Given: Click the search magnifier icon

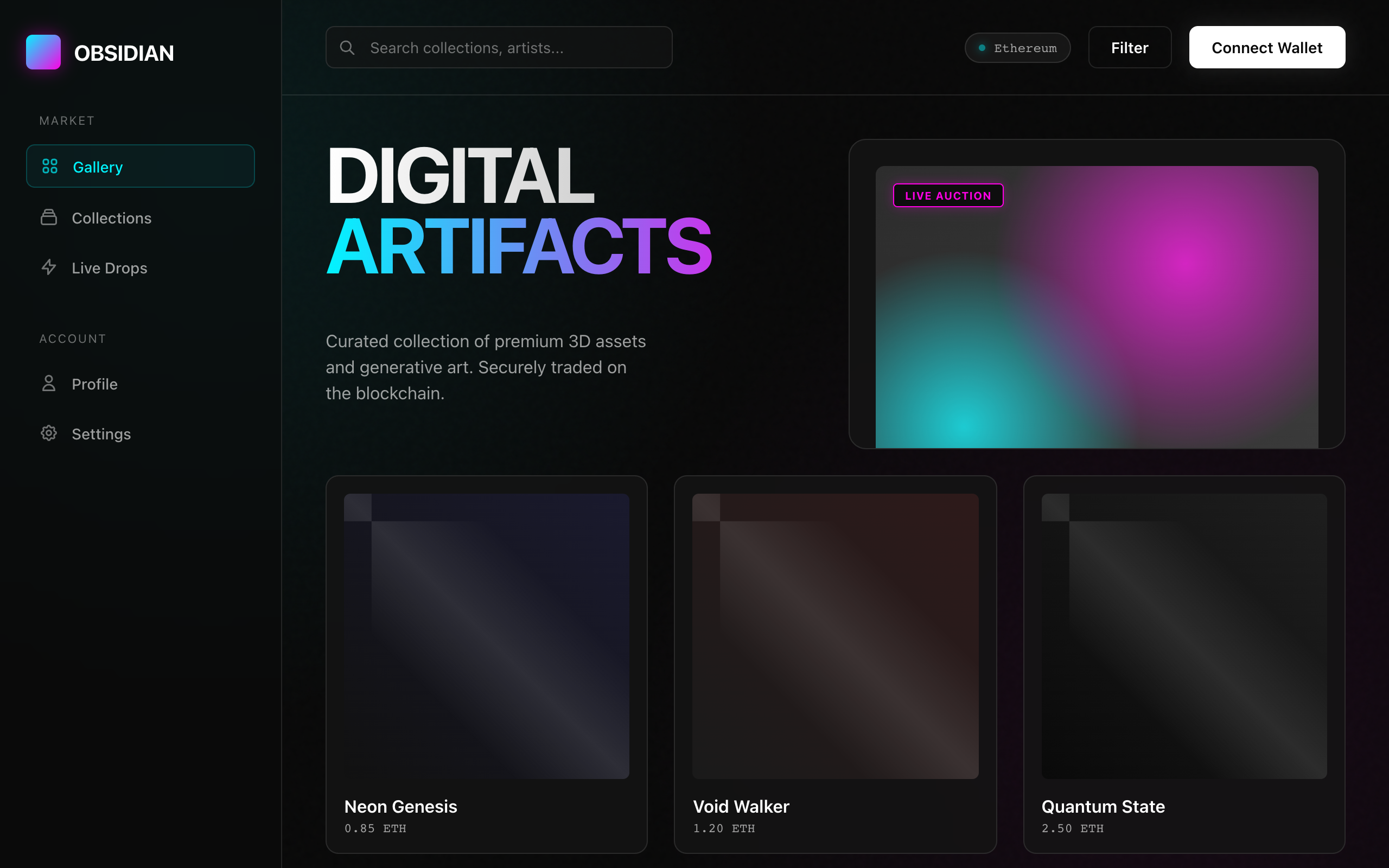Looking at the screenshot, I should 348,47.
